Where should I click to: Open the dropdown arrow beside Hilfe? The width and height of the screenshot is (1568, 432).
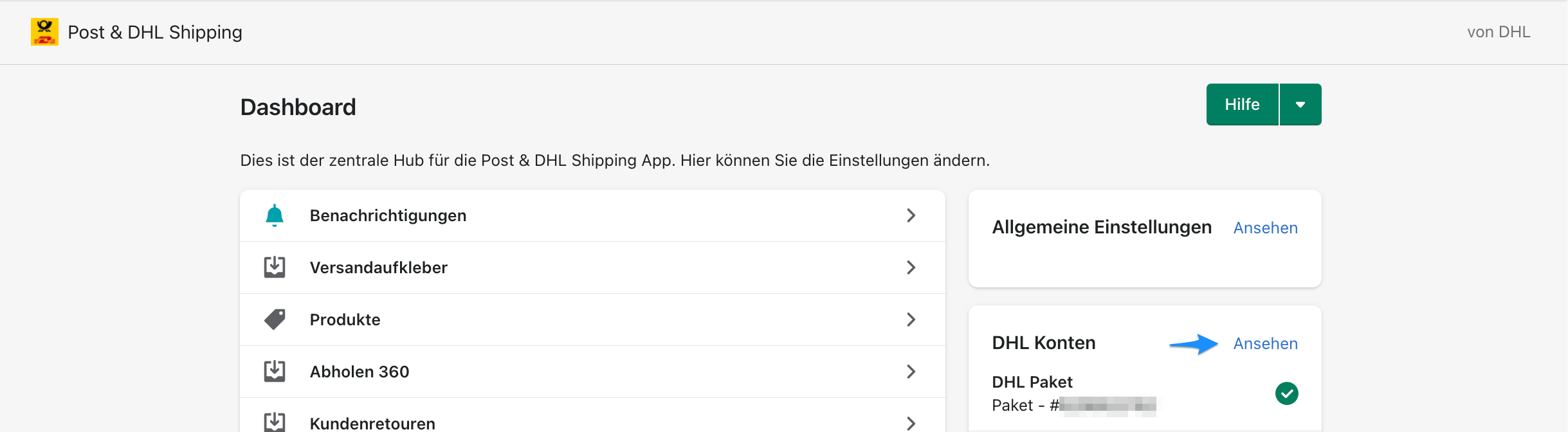(1300, 104)
